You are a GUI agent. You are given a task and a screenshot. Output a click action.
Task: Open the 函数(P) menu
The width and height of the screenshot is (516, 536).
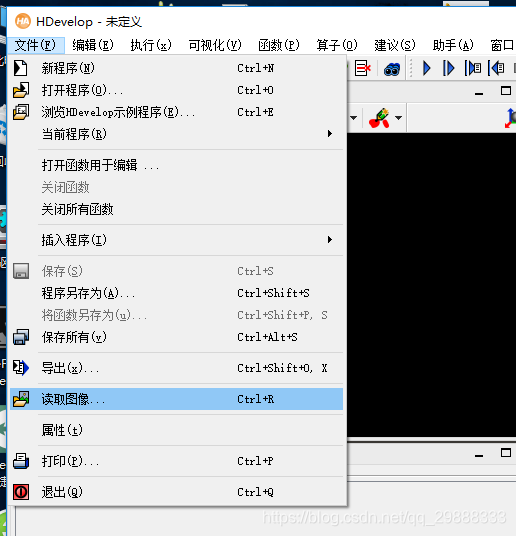click(x=279, y=45)
